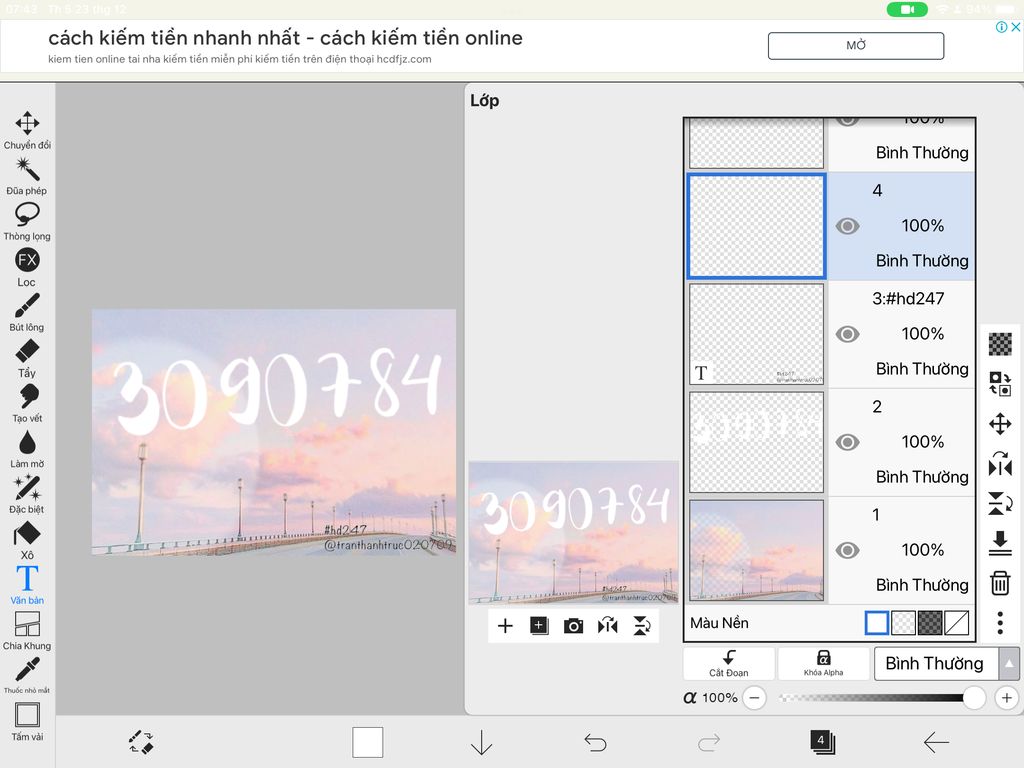
Task: Open the ad with MỞ button
Action: coord(856,46)
